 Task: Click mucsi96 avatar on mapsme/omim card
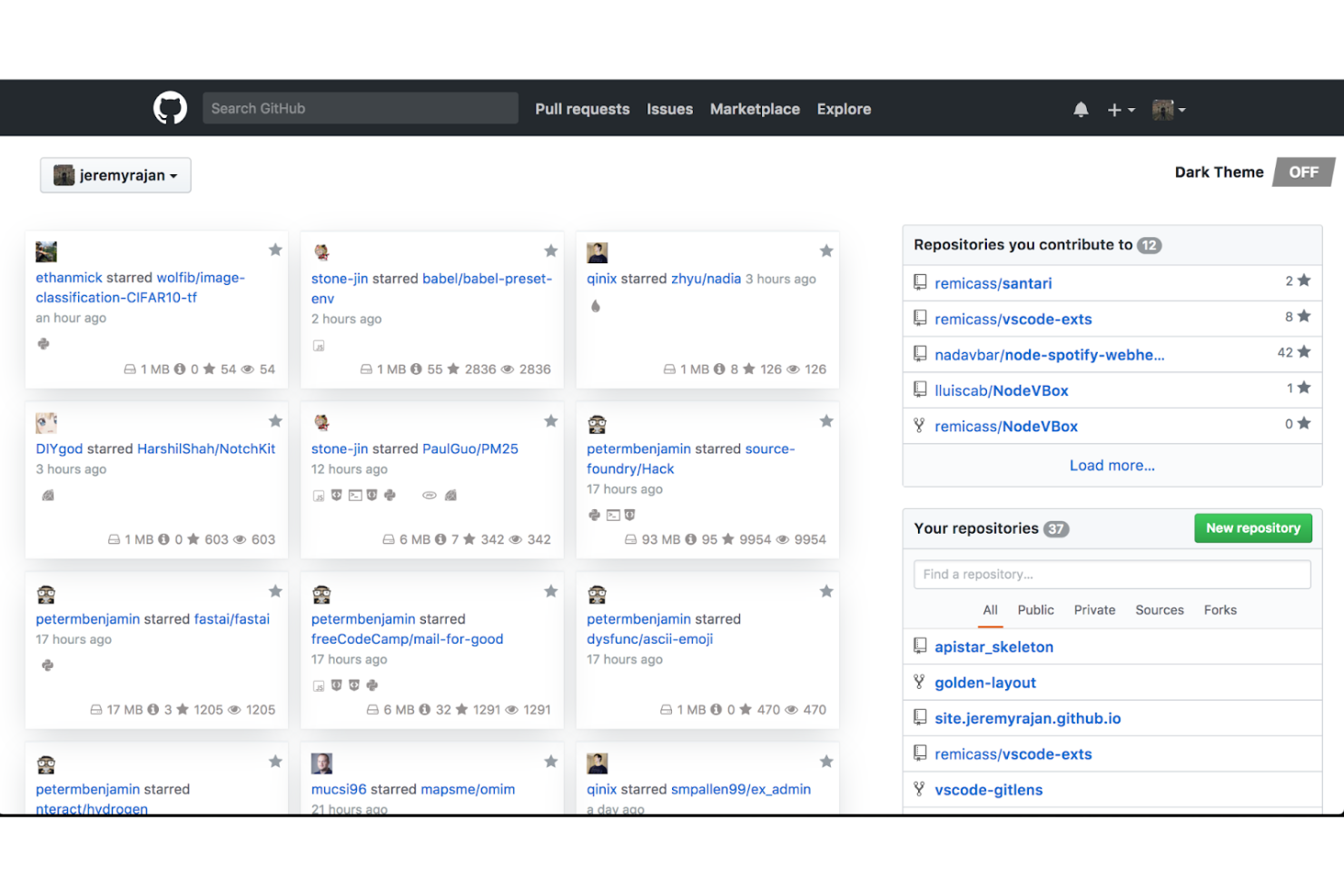(321, 763)
